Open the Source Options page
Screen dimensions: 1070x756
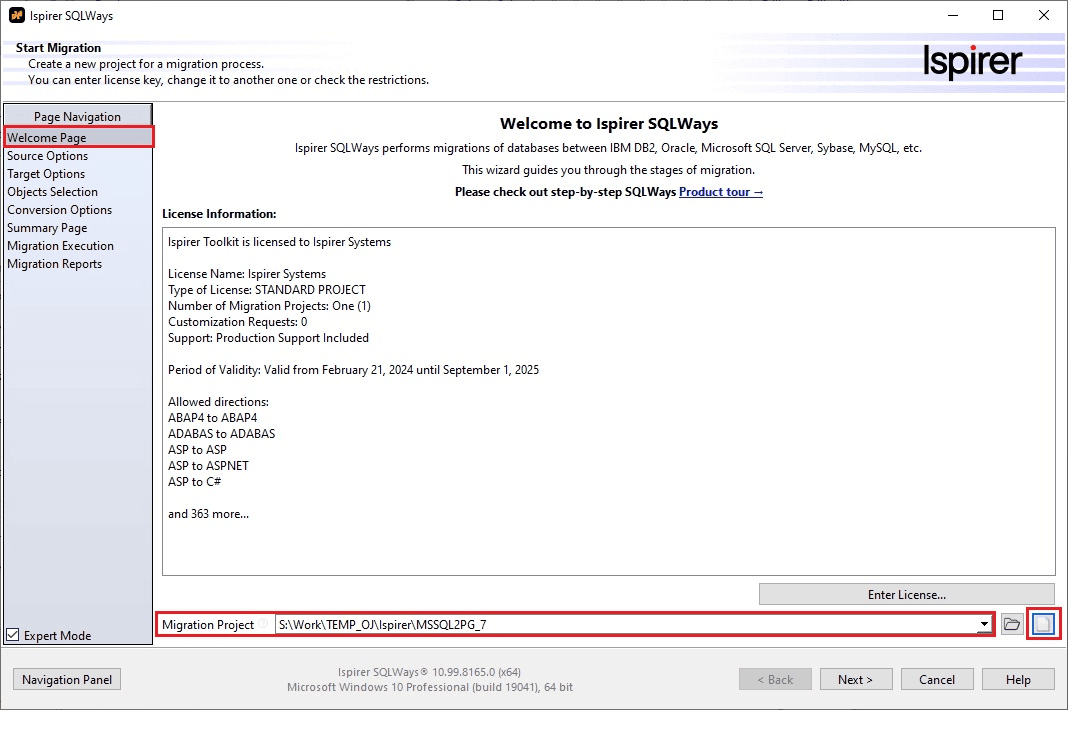(48, 156)
